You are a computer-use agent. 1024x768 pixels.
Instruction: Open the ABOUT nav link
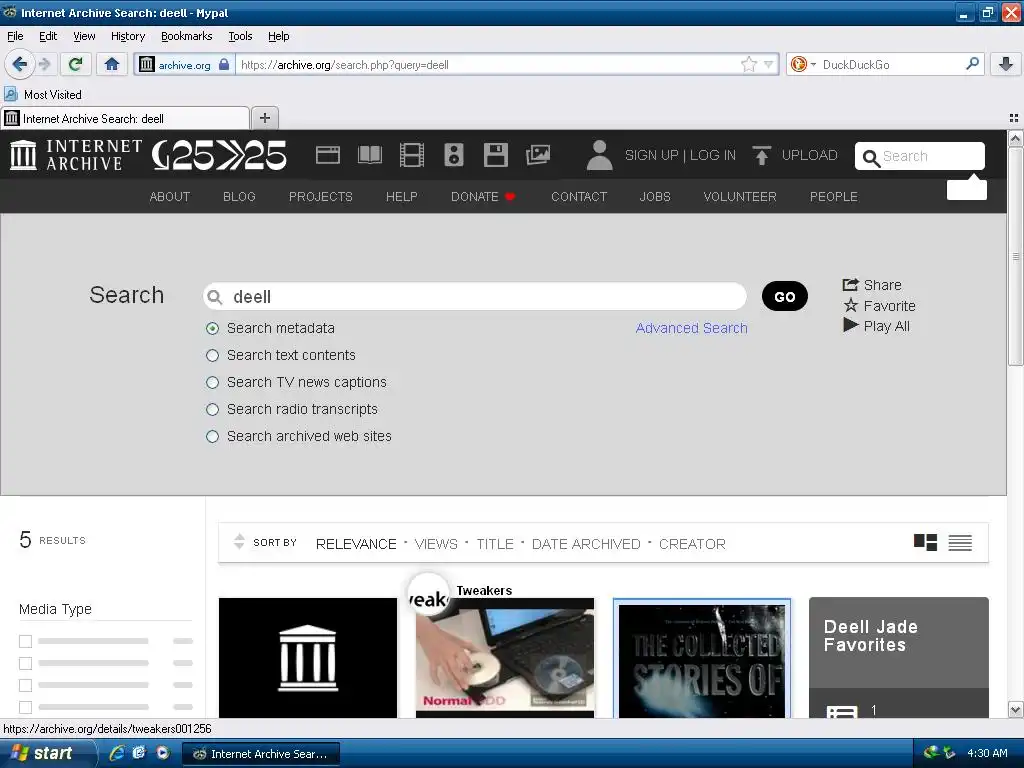pos(170,197)
